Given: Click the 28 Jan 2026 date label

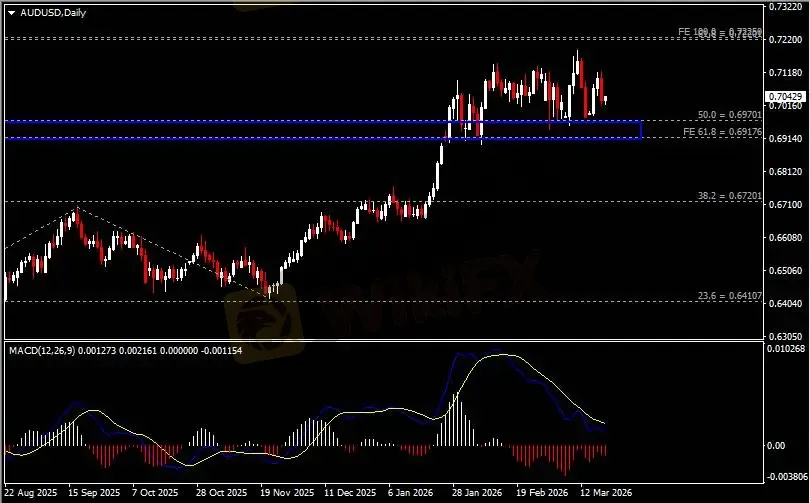Looking at the screenshot, I should (477, 493).
